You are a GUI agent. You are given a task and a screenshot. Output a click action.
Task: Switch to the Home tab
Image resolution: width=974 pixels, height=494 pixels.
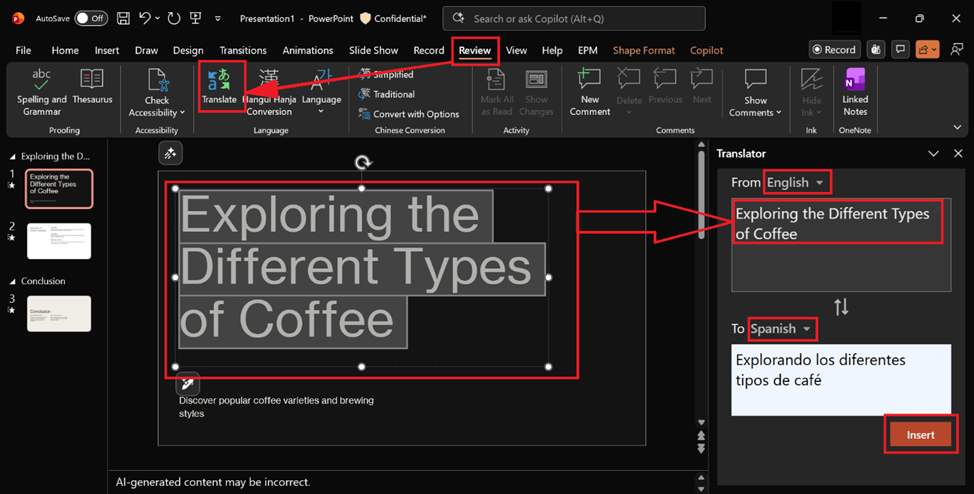click(x=65, y=50)
